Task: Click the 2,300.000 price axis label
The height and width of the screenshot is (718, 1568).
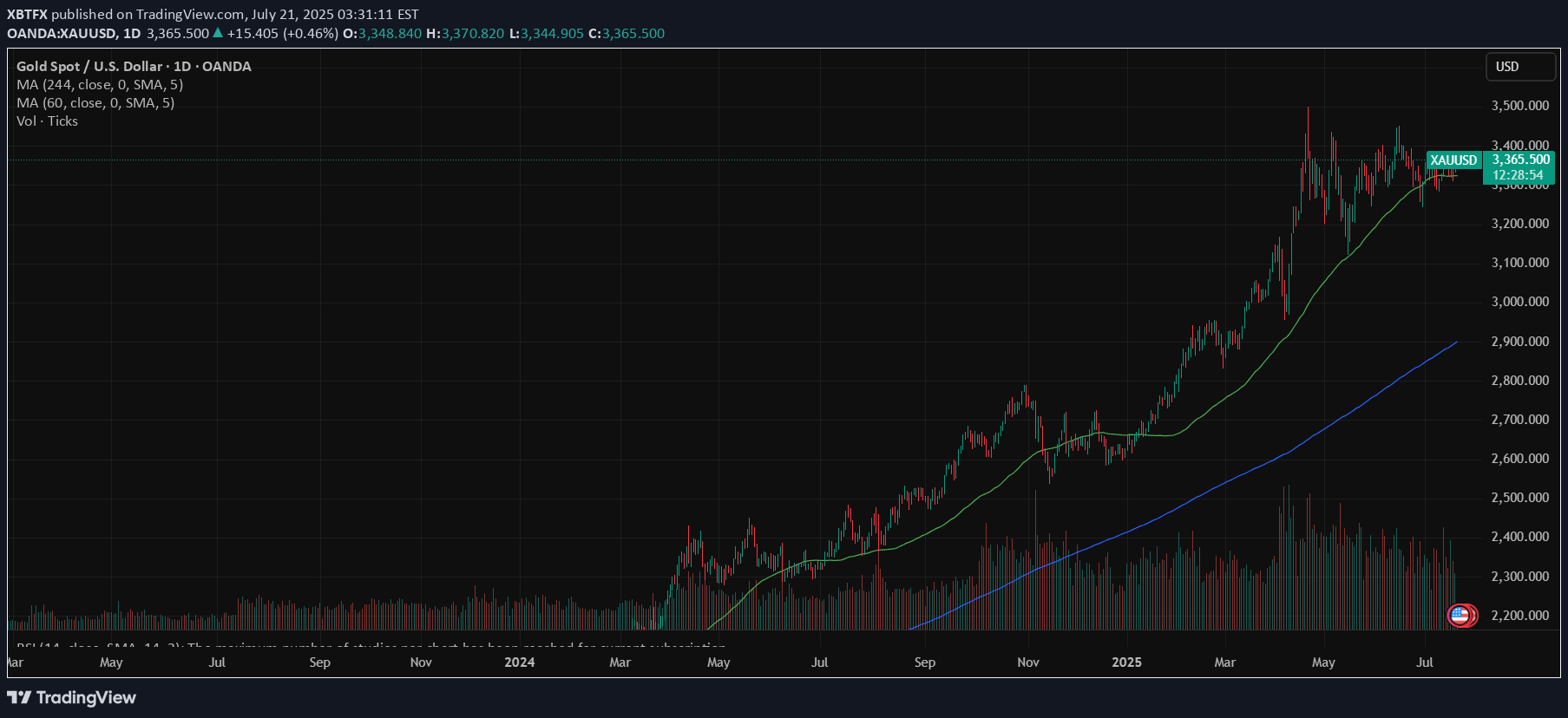Action: [x=1520, y=577]
